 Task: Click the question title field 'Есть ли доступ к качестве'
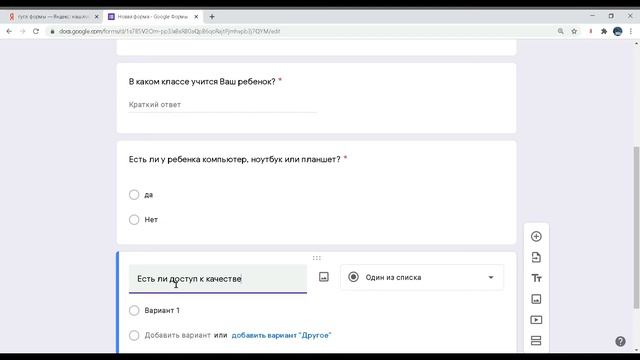[x=218, y=279]
